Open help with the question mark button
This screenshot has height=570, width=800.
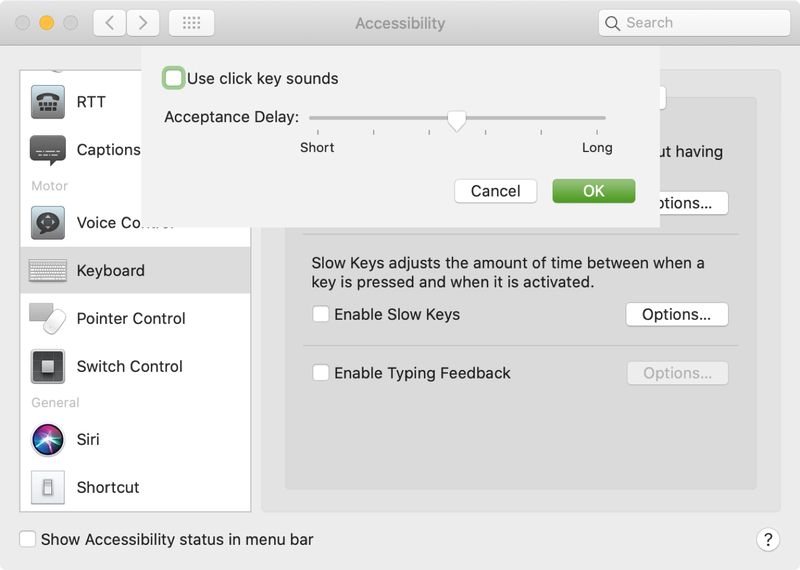(768, 539)
